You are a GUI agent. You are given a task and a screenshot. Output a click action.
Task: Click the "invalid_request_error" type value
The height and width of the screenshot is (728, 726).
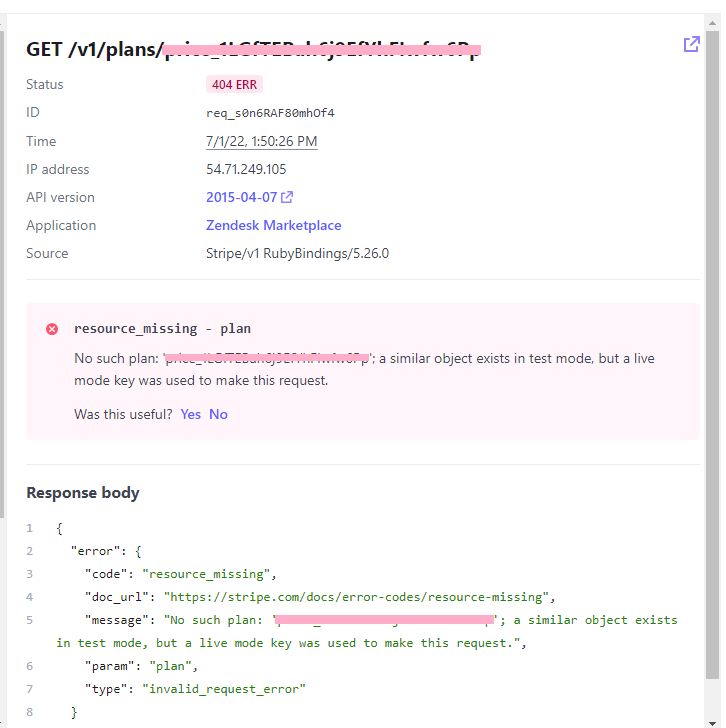(223, 689)
